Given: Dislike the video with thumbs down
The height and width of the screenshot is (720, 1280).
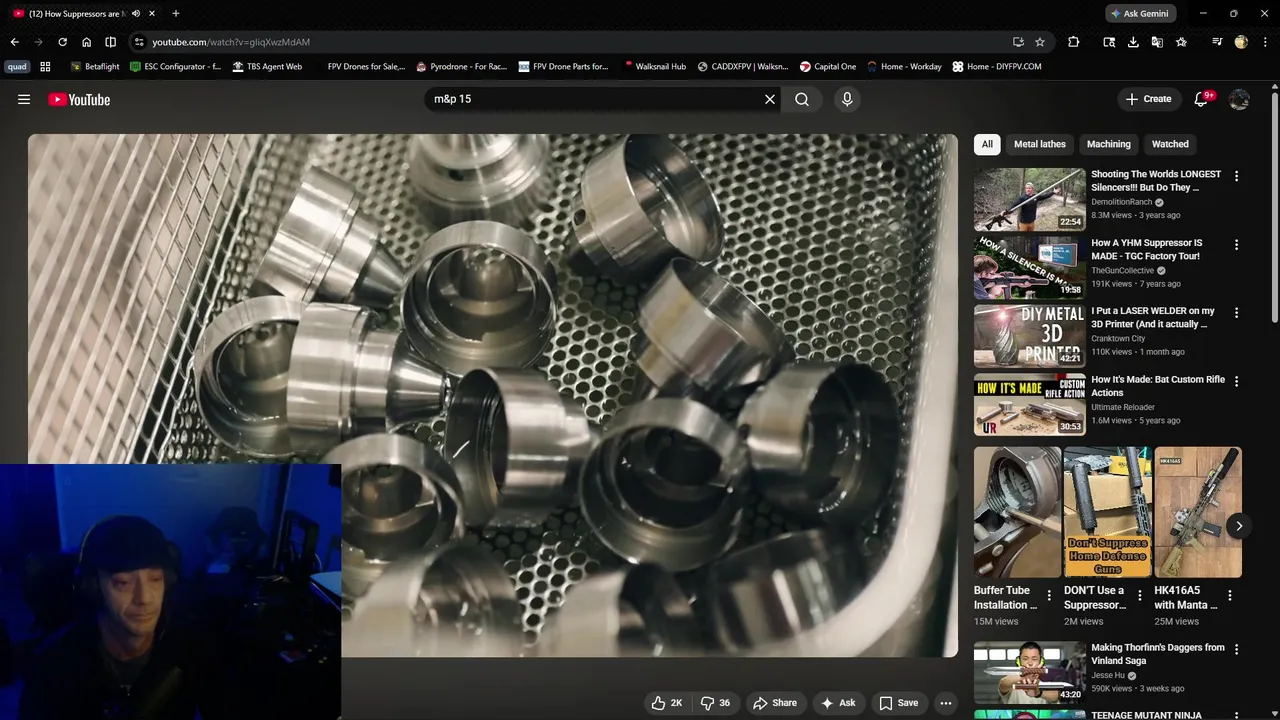Looking at the screenshot, I should click(716, 703).
